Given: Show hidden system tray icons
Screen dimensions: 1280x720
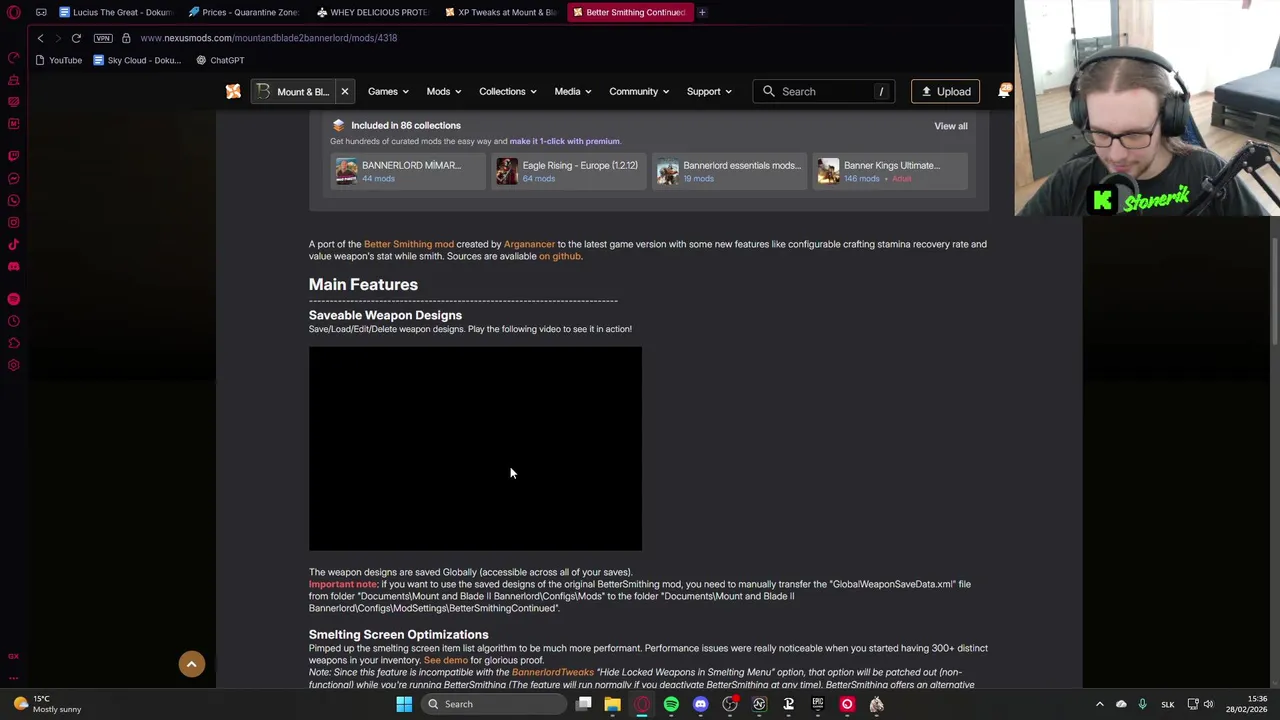Looking at the screenshot, I should (x=1099, y=704).
